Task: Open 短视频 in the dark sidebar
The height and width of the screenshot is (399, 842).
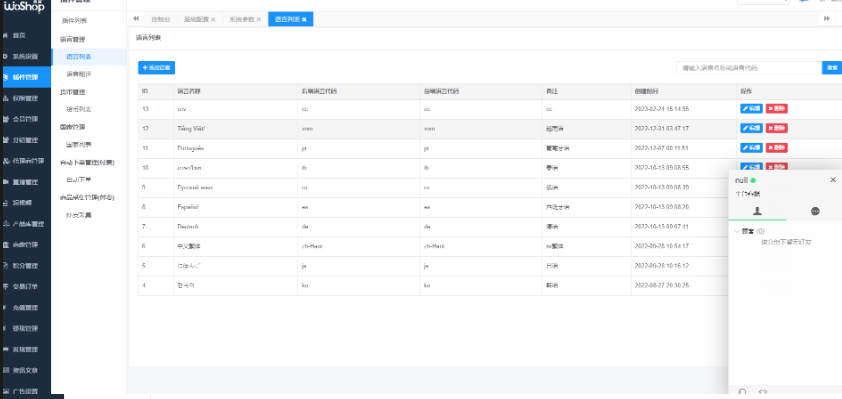Action: (22, 203)
